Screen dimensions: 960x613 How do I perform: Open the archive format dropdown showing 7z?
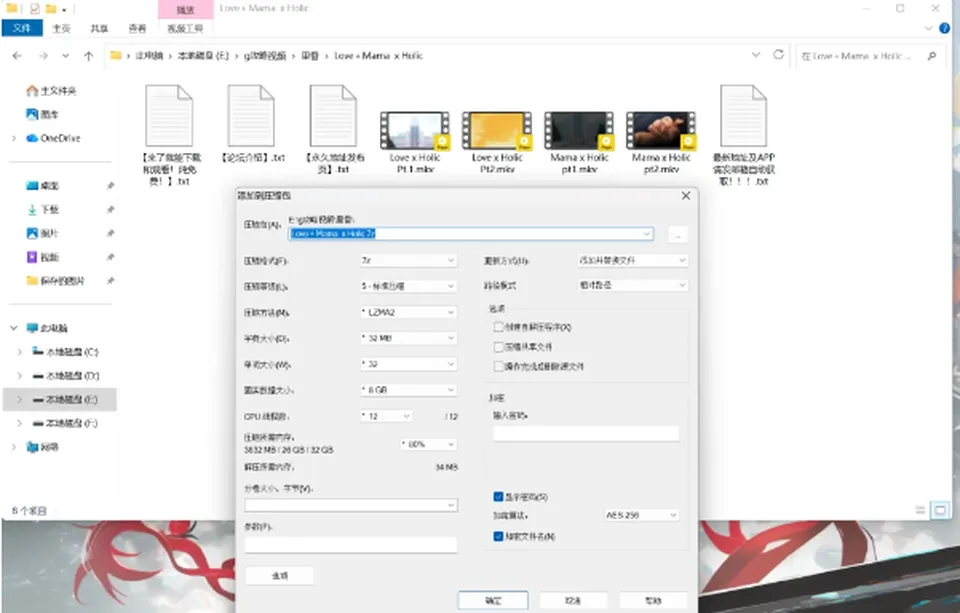(408, 261)
